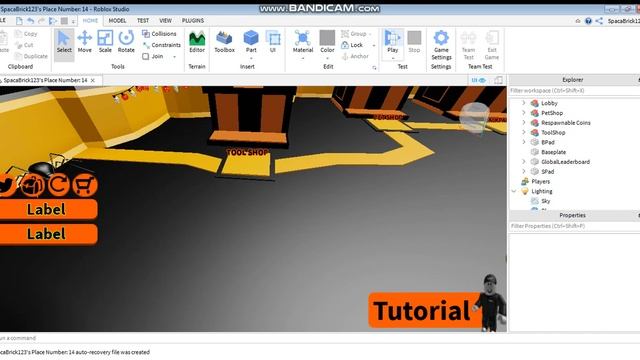Open the Color swatch picker
The width and height of the screenshot is (640, 360).
pos(327,42)
